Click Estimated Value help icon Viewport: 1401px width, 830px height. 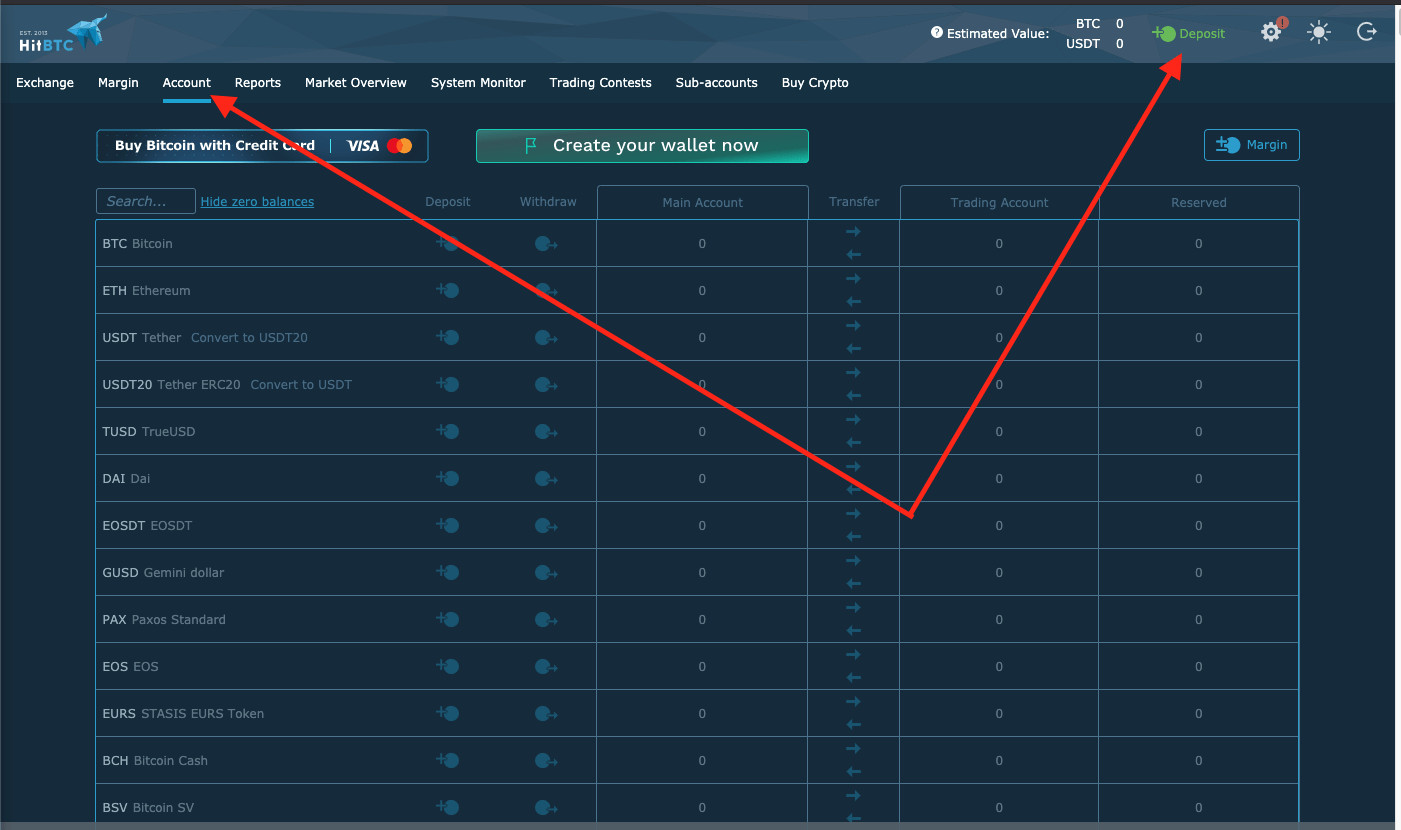click(937, 32)
